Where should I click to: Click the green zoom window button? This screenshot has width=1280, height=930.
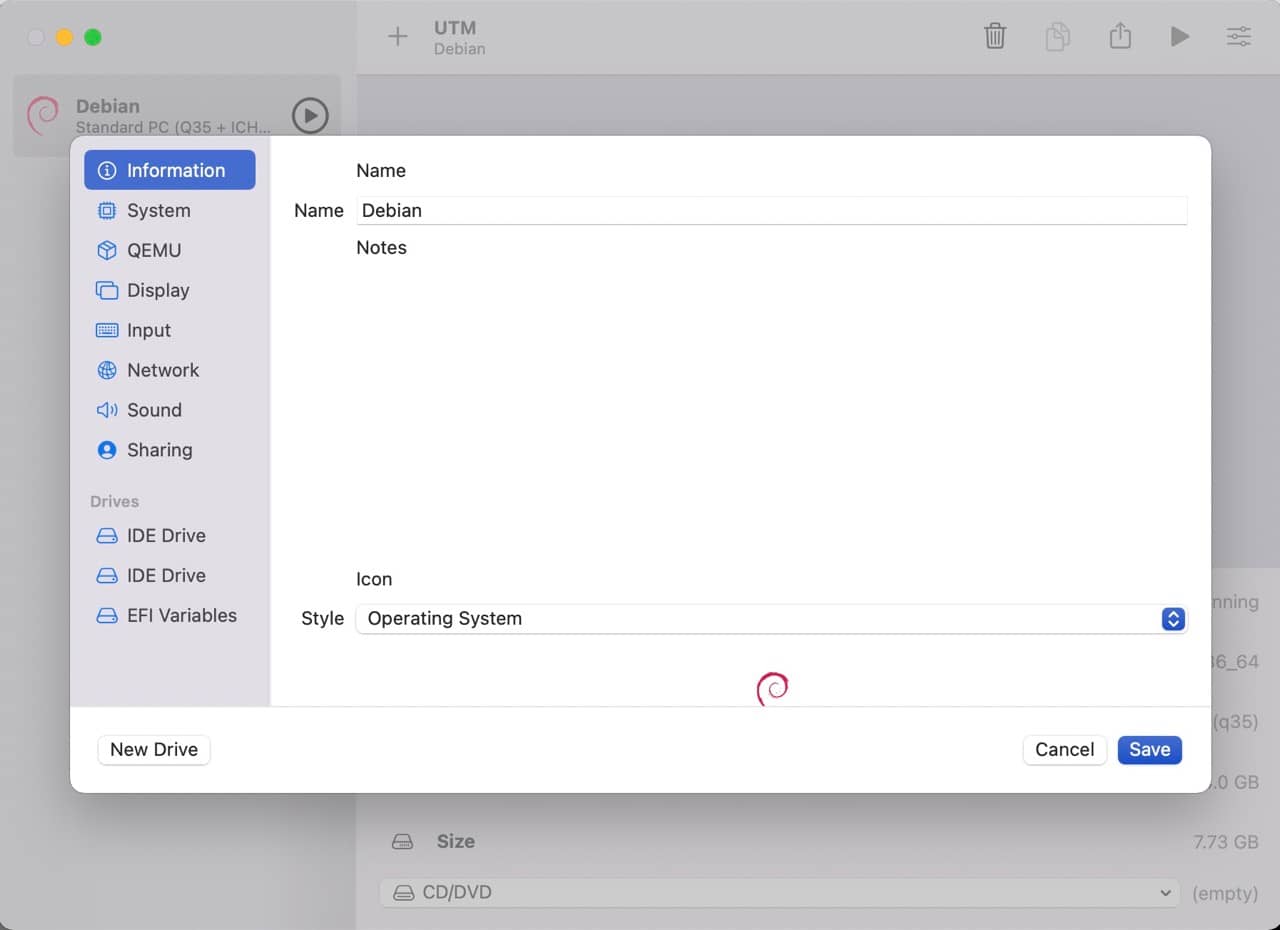point(92,37)
